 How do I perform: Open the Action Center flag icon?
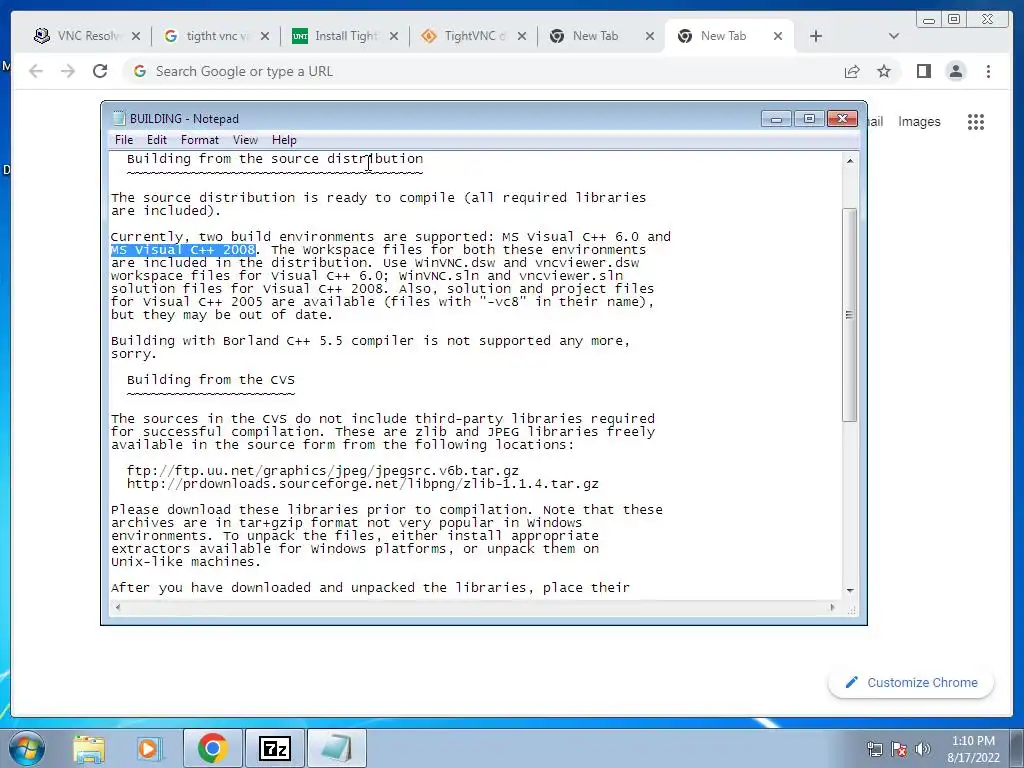[x=899, y=749]
